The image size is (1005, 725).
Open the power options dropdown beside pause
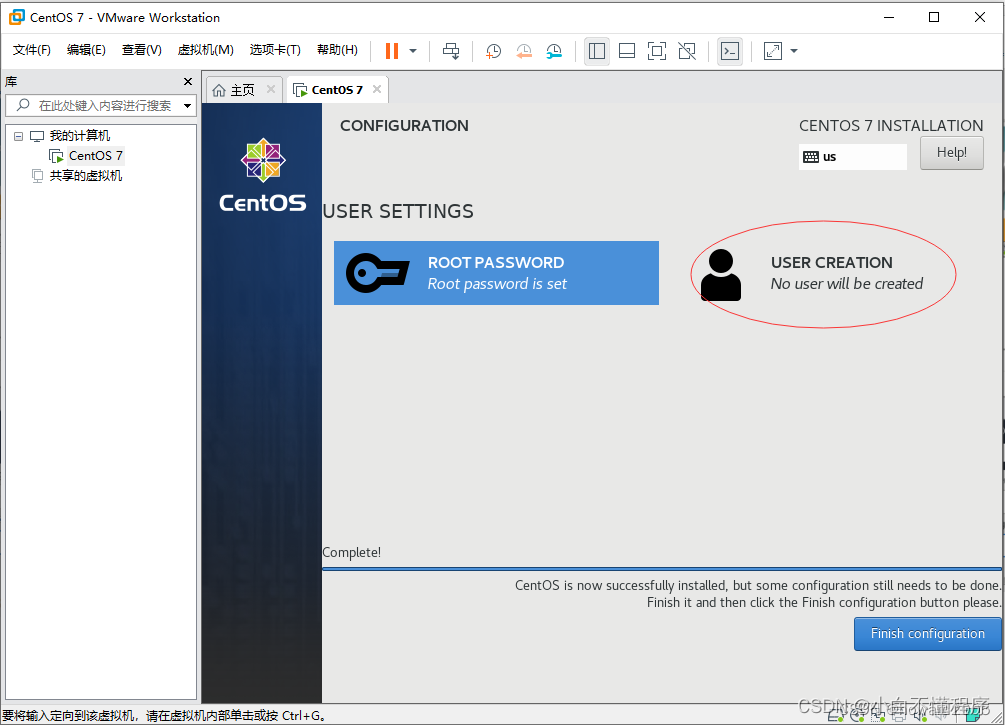413,51
